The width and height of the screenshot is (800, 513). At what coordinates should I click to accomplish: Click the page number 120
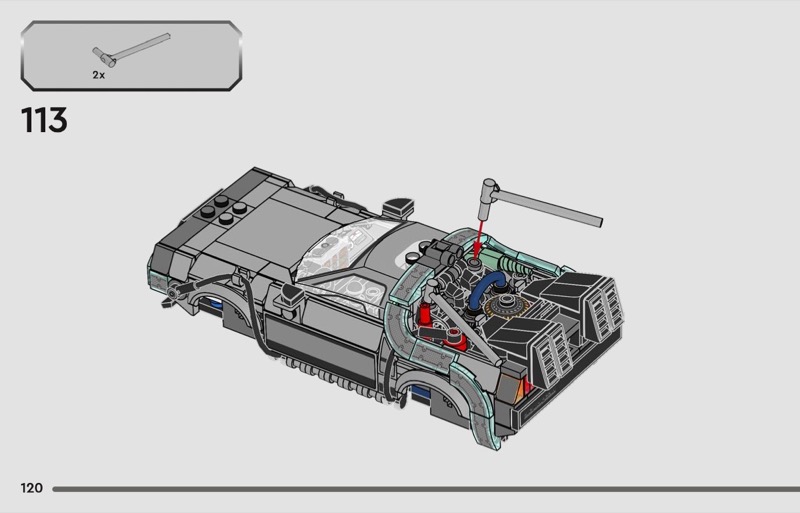pyautogui.click(x=31, y=488)
